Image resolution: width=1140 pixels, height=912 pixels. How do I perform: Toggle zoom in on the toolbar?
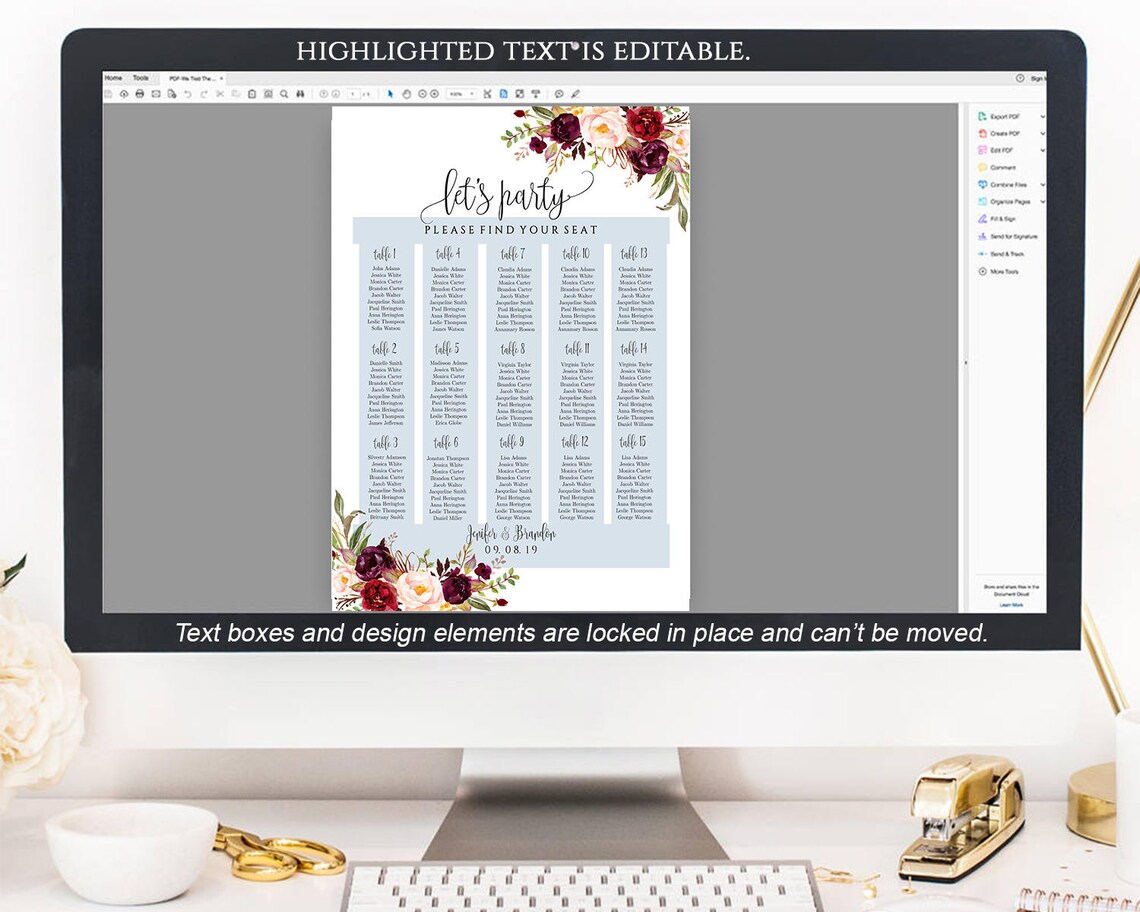click(434, 93)
